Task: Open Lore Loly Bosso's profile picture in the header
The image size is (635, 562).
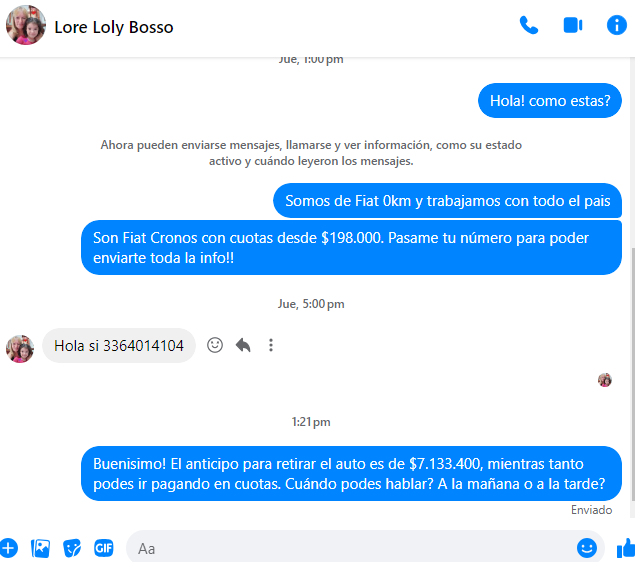Action: (26, 25)
